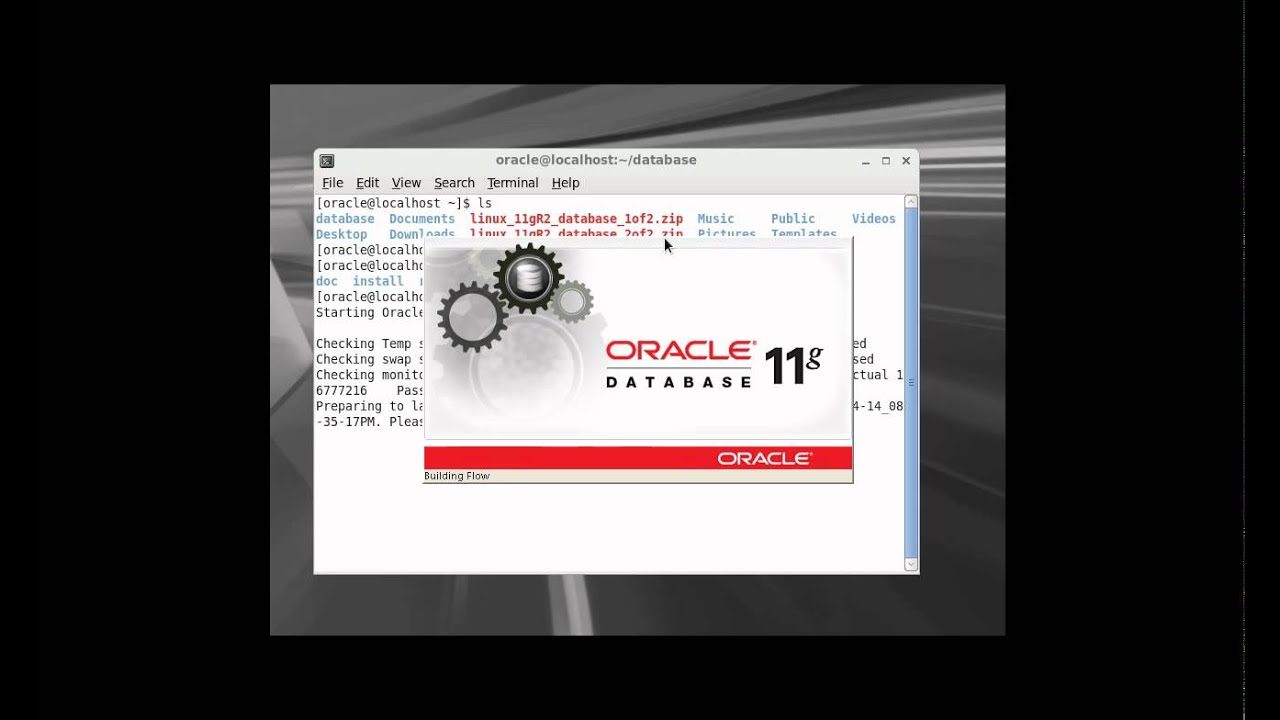Click the terminal scrollbar up arrow
Image resolution: width=1280 pixels, height=720 pixels.
911,202
